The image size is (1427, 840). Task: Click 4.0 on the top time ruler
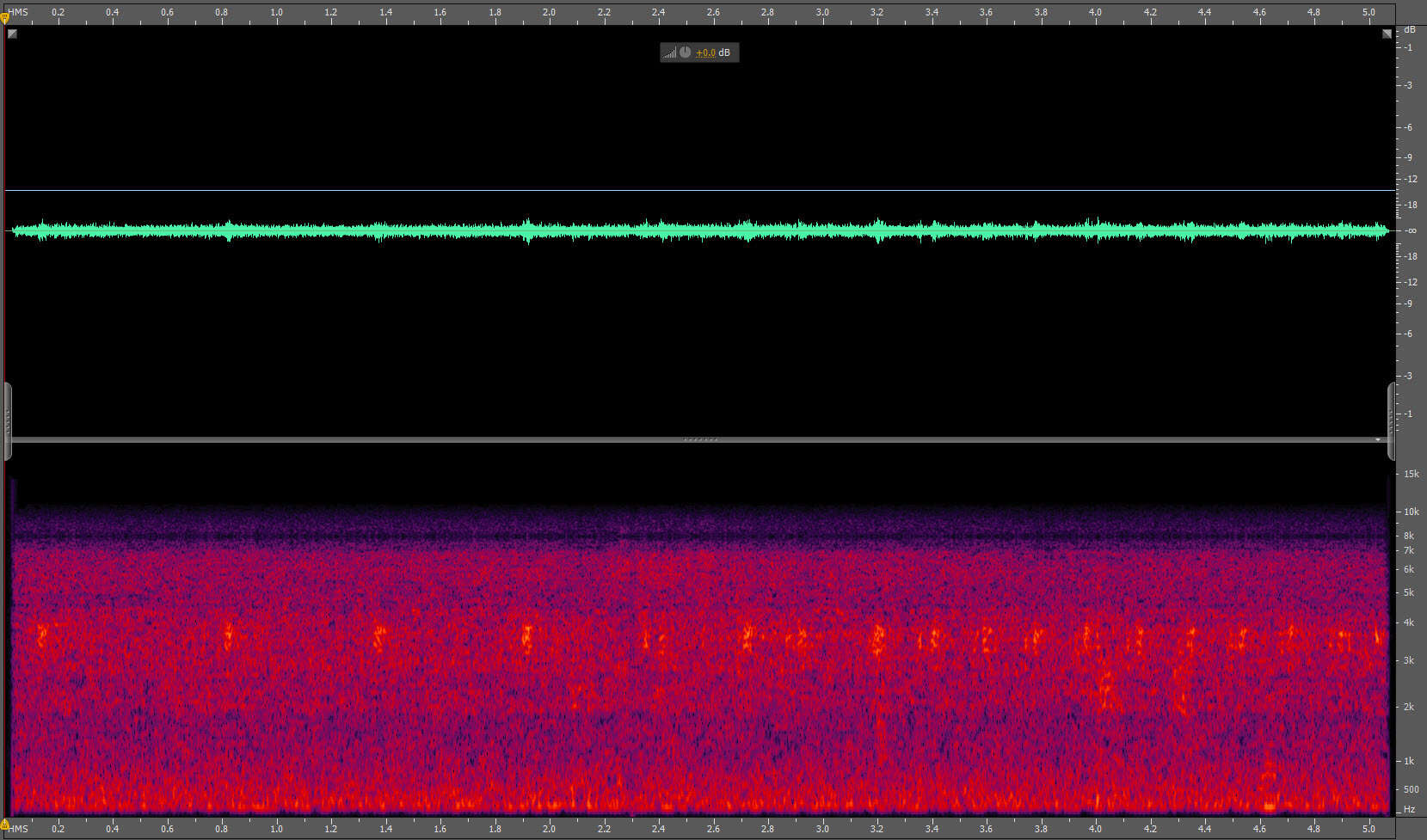[1095, 12]
